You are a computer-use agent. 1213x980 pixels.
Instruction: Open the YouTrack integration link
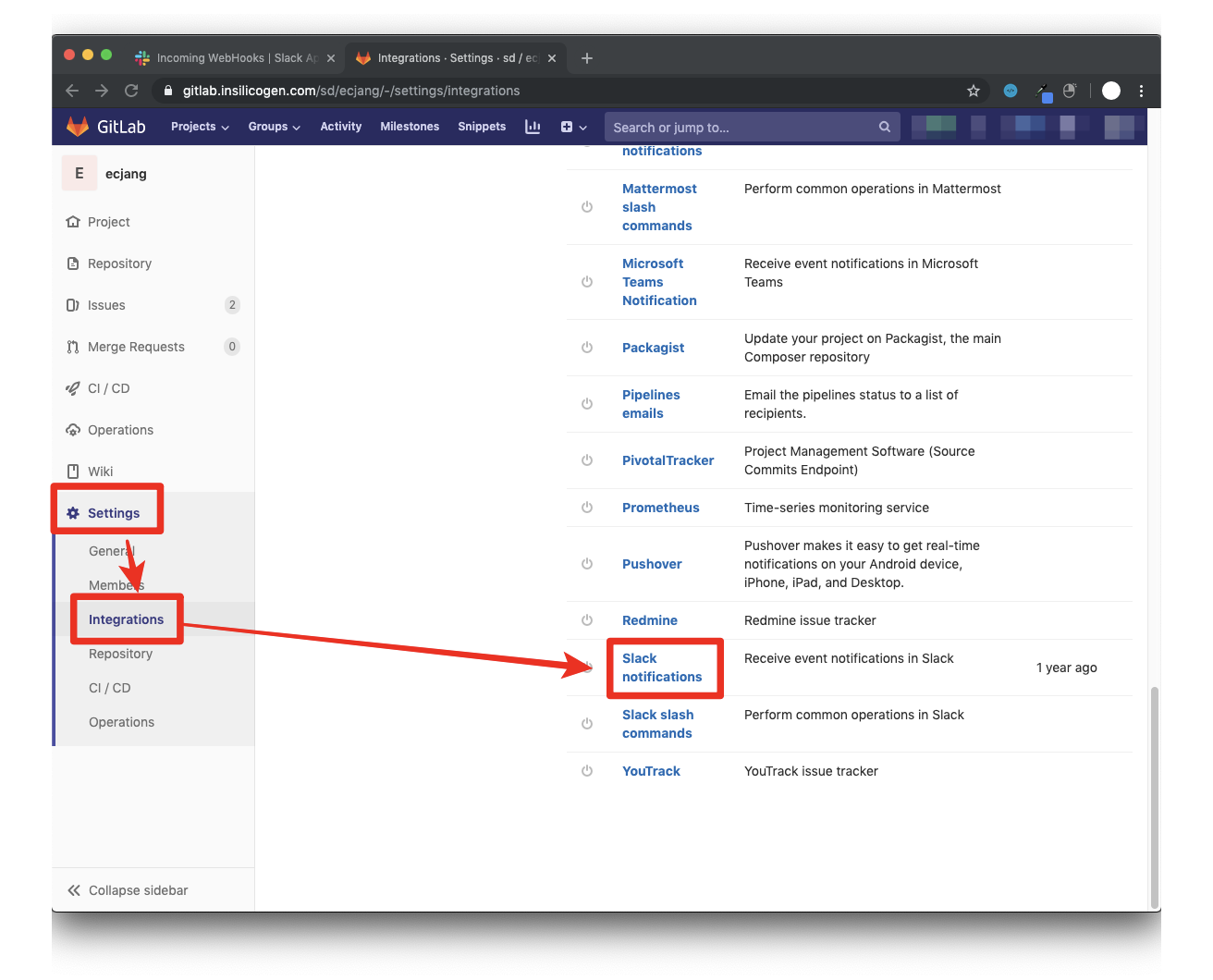click(651, 771)
